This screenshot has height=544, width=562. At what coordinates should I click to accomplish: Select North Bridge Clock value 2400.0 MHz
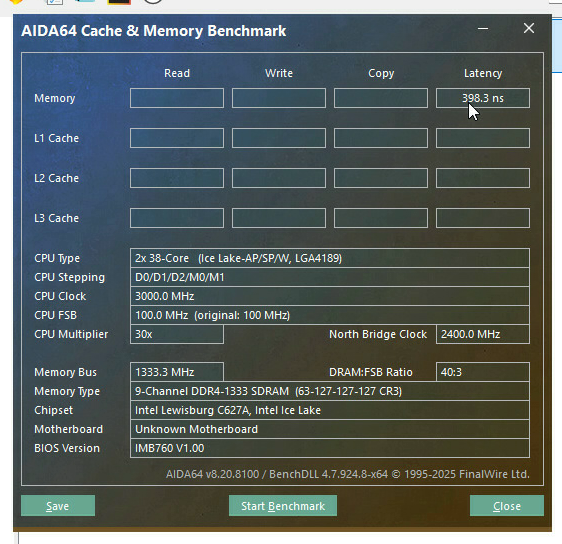click(483, 334)
